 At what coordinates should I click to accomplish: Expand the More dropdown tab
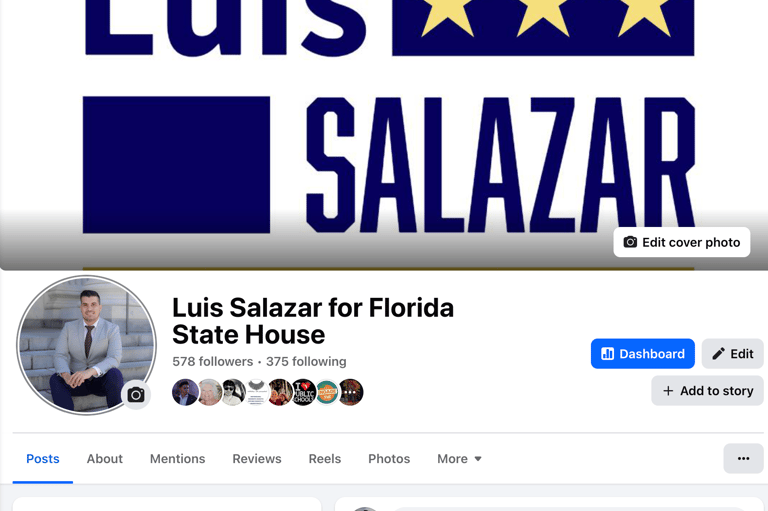459,459
